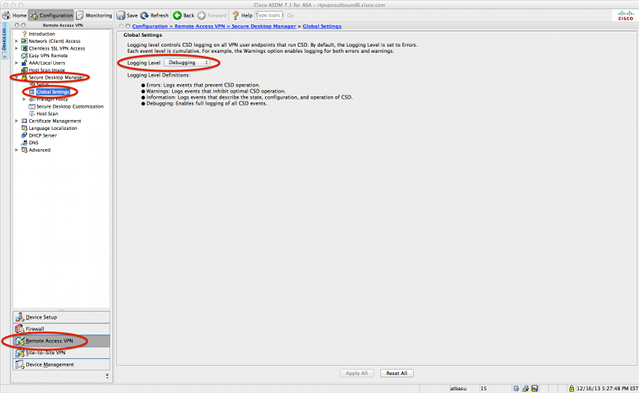Click the AAA/Local Users lock icon

[x=24, y=63]
